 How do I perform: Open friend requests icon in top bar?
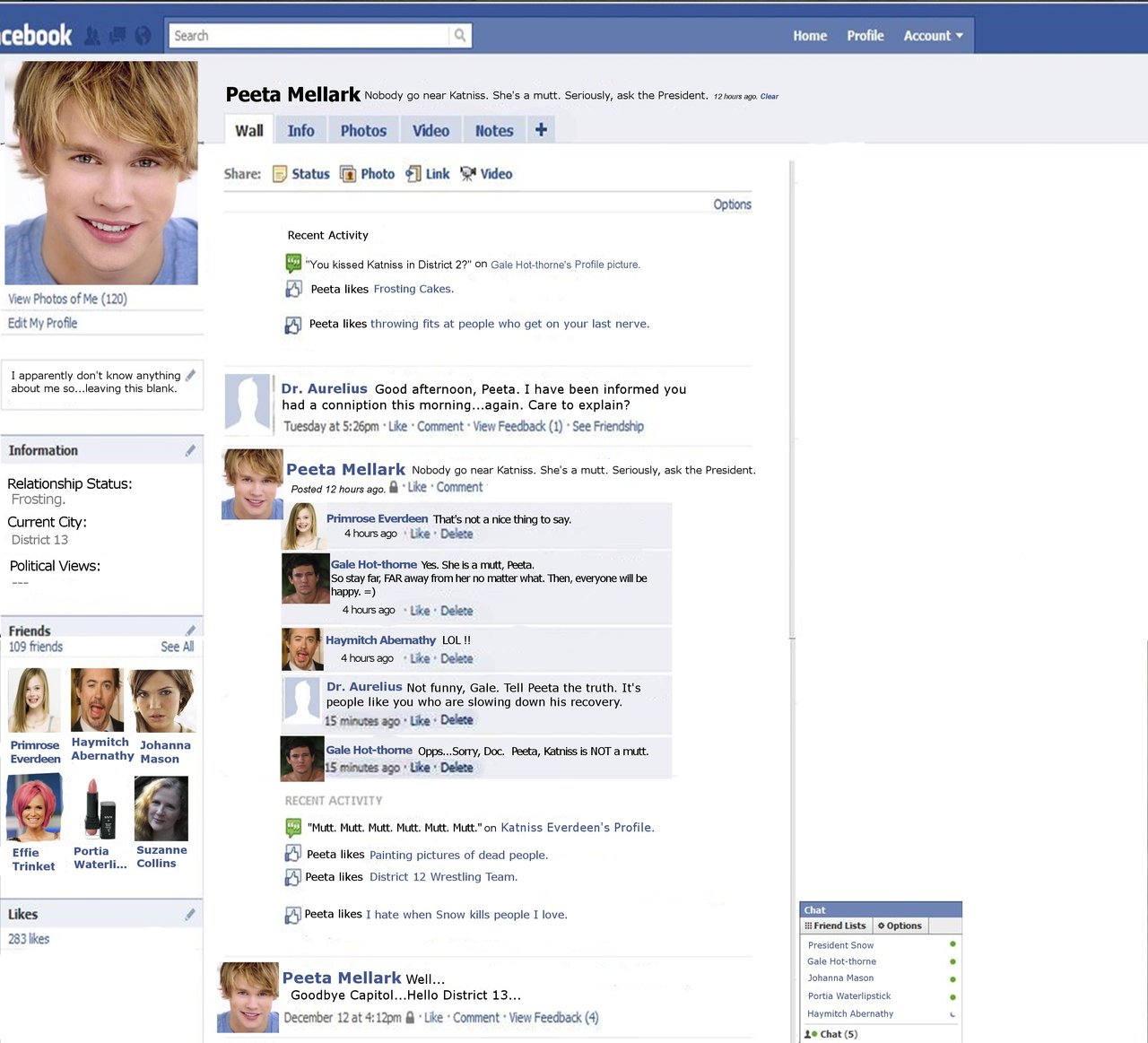pyautogui.click(x=91, y=36)
